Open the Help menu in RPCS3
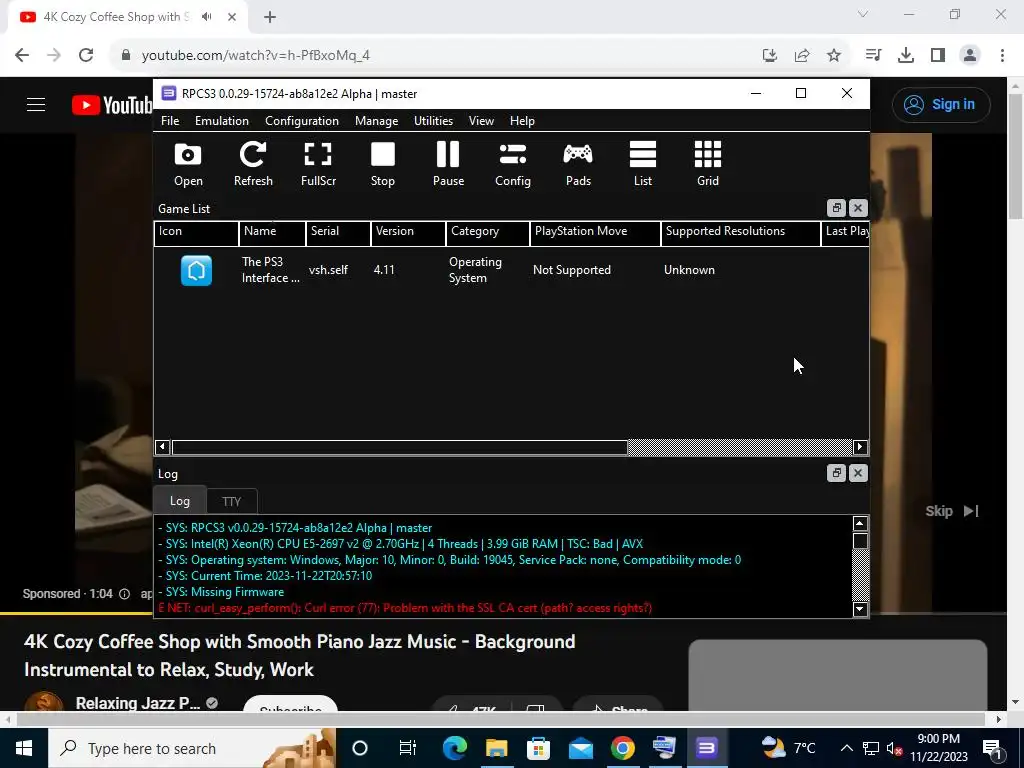 (x=522, y=121)
